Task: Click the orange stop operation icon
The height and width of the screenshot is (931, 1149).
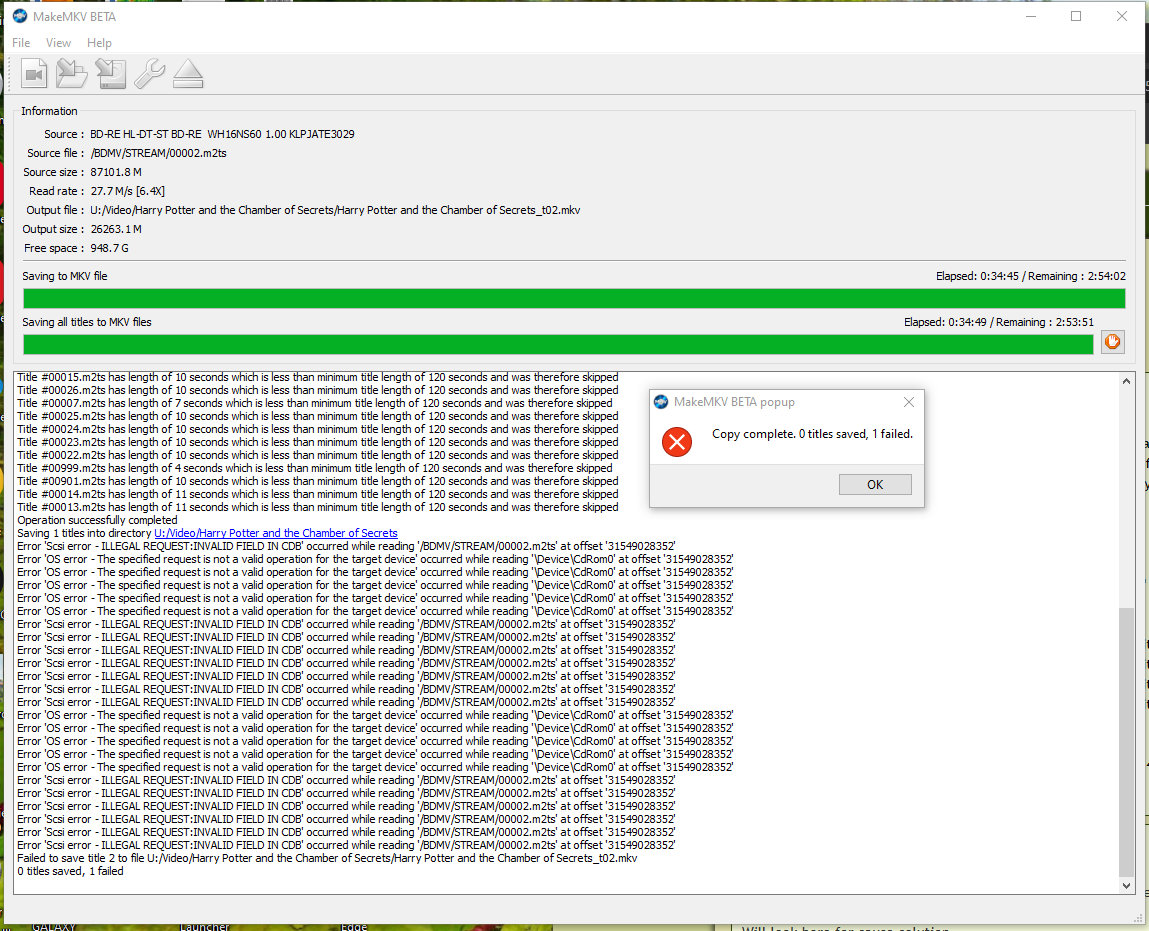Action: [x=1112, y=342]
